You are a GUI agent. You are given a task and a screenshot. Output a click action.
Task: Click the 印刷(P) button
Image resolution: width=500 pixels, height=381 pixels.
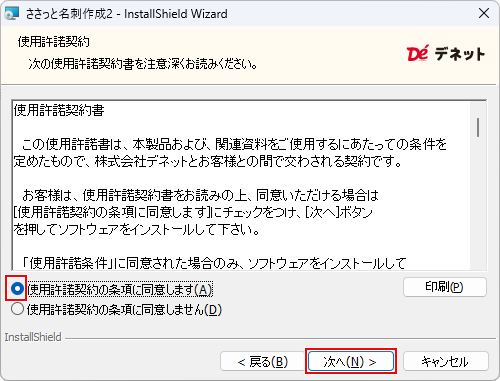pos(445,287)
